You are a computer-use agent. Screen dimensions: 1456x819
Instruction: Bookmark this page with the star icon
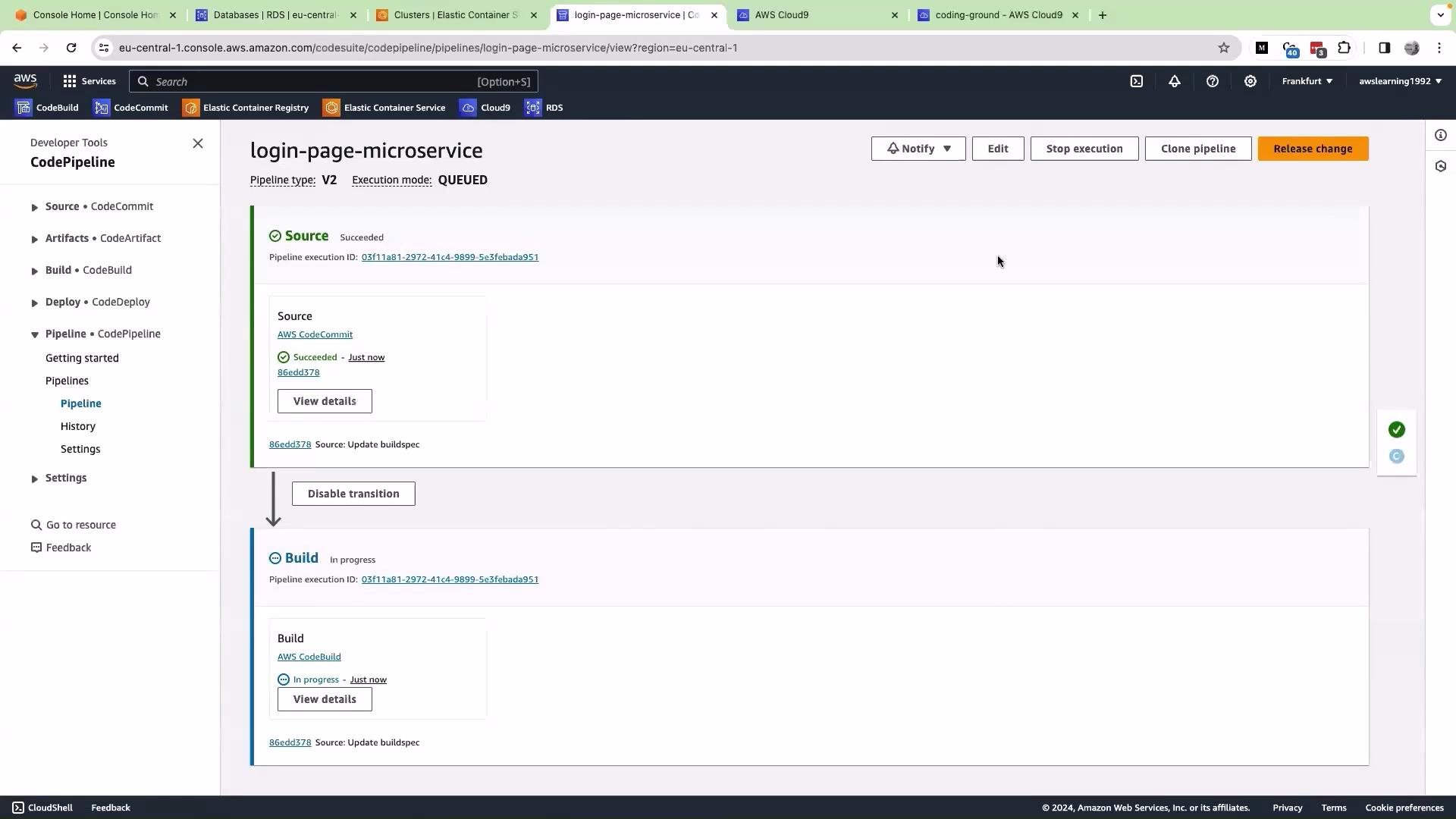(x=1223, y=48)
